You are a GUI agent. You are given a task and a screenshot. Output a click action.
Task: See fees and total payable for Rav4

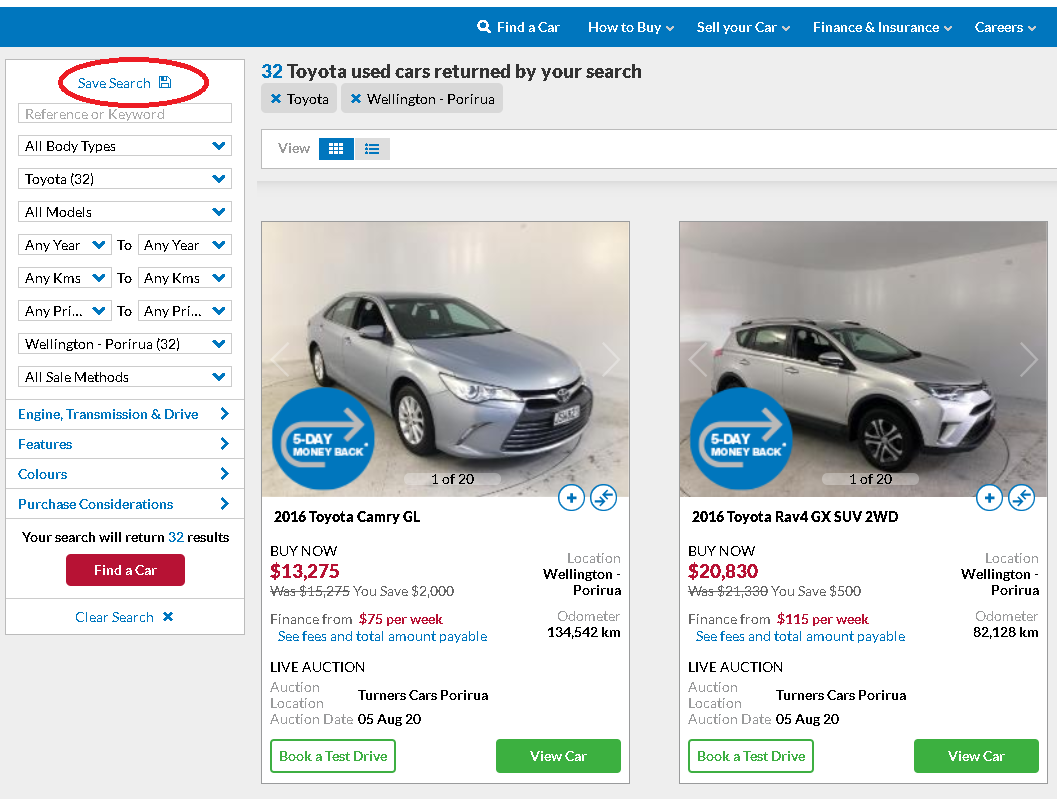point(800,636)
